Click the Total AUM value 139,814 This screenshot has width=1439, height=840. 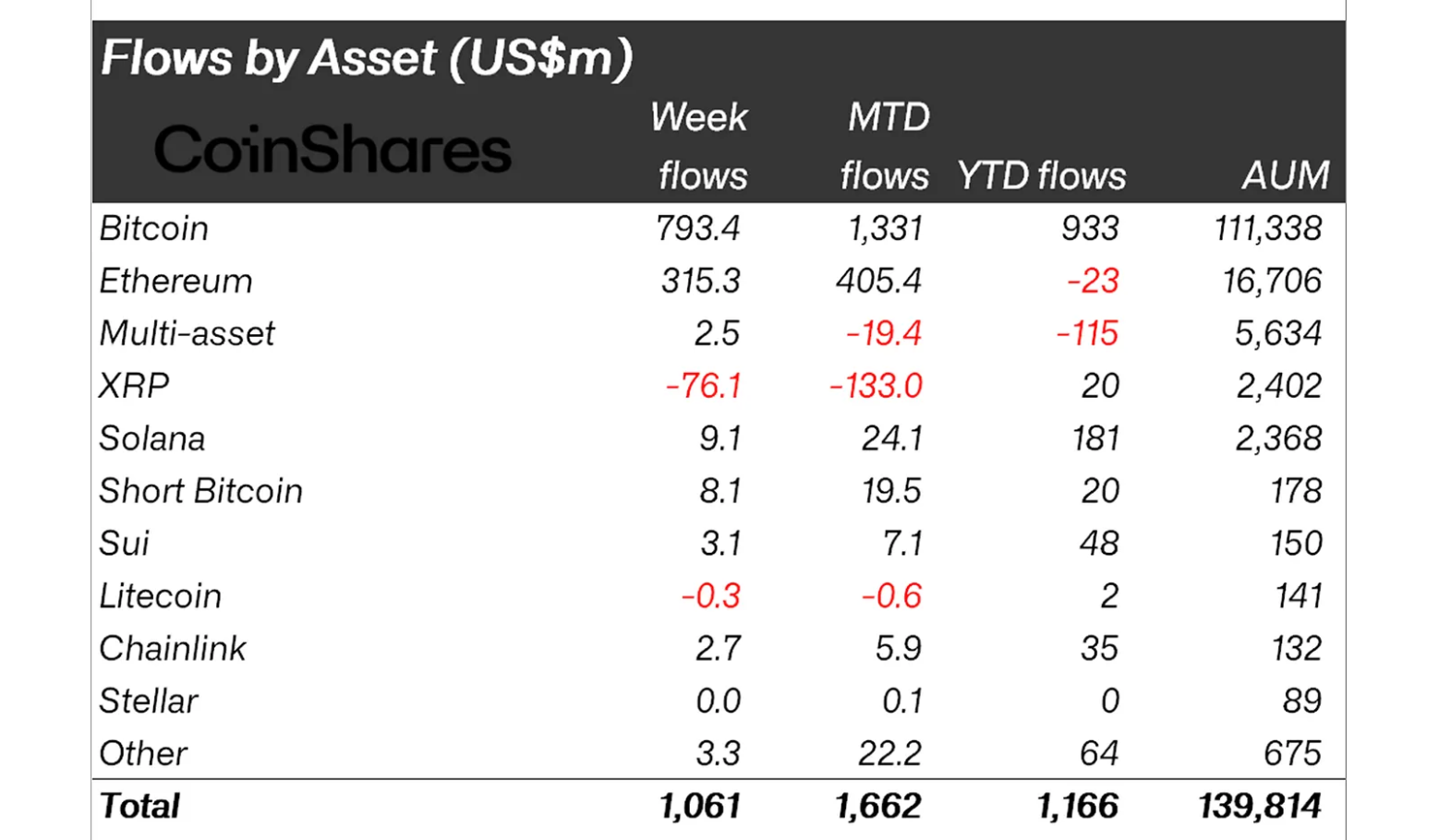1260,807
